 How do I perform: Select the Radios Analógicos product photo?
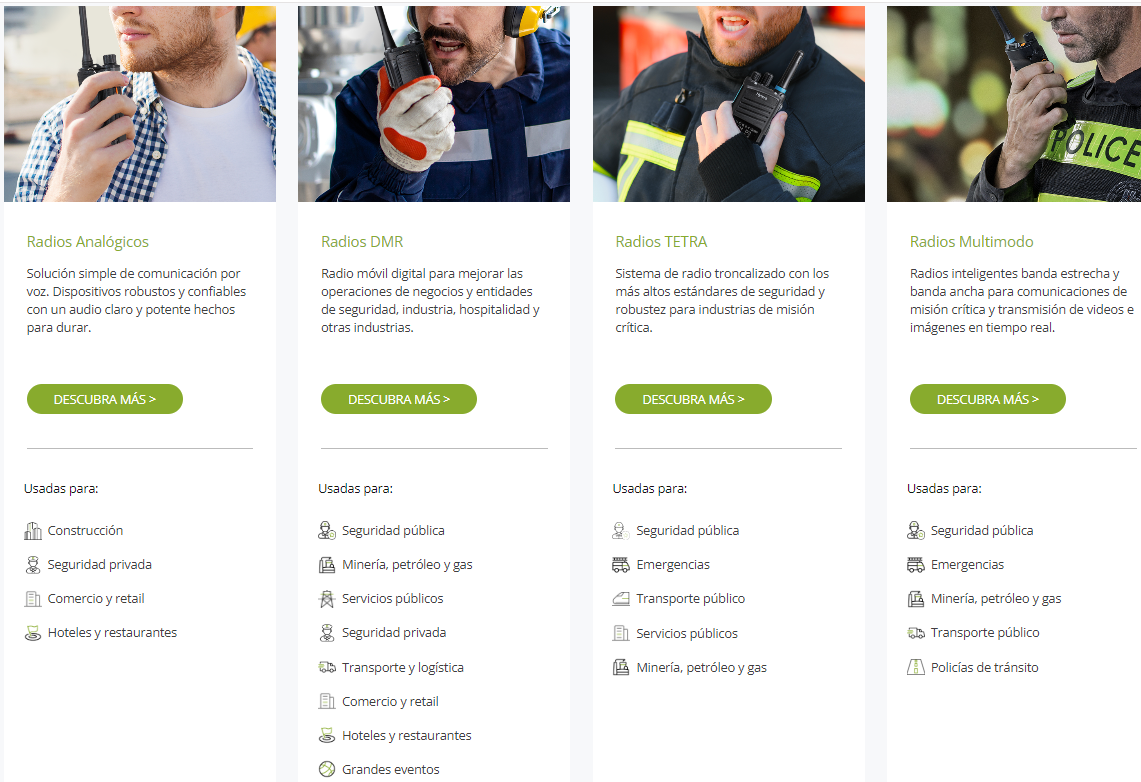pos(140,104)
